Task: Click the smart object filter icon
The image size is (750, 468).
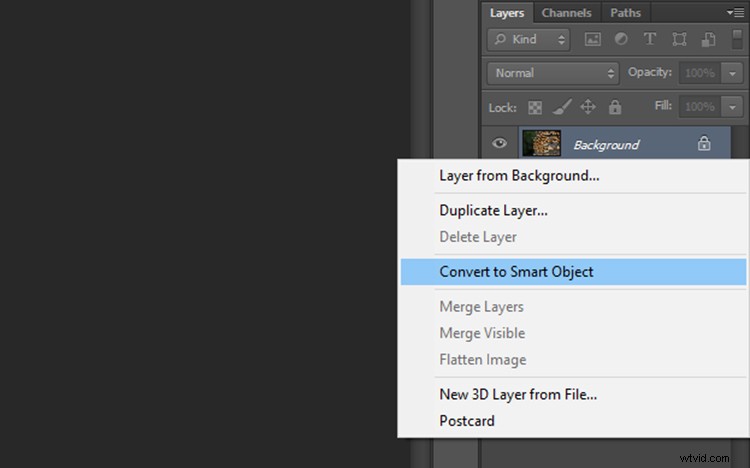Action: (708, 40)
